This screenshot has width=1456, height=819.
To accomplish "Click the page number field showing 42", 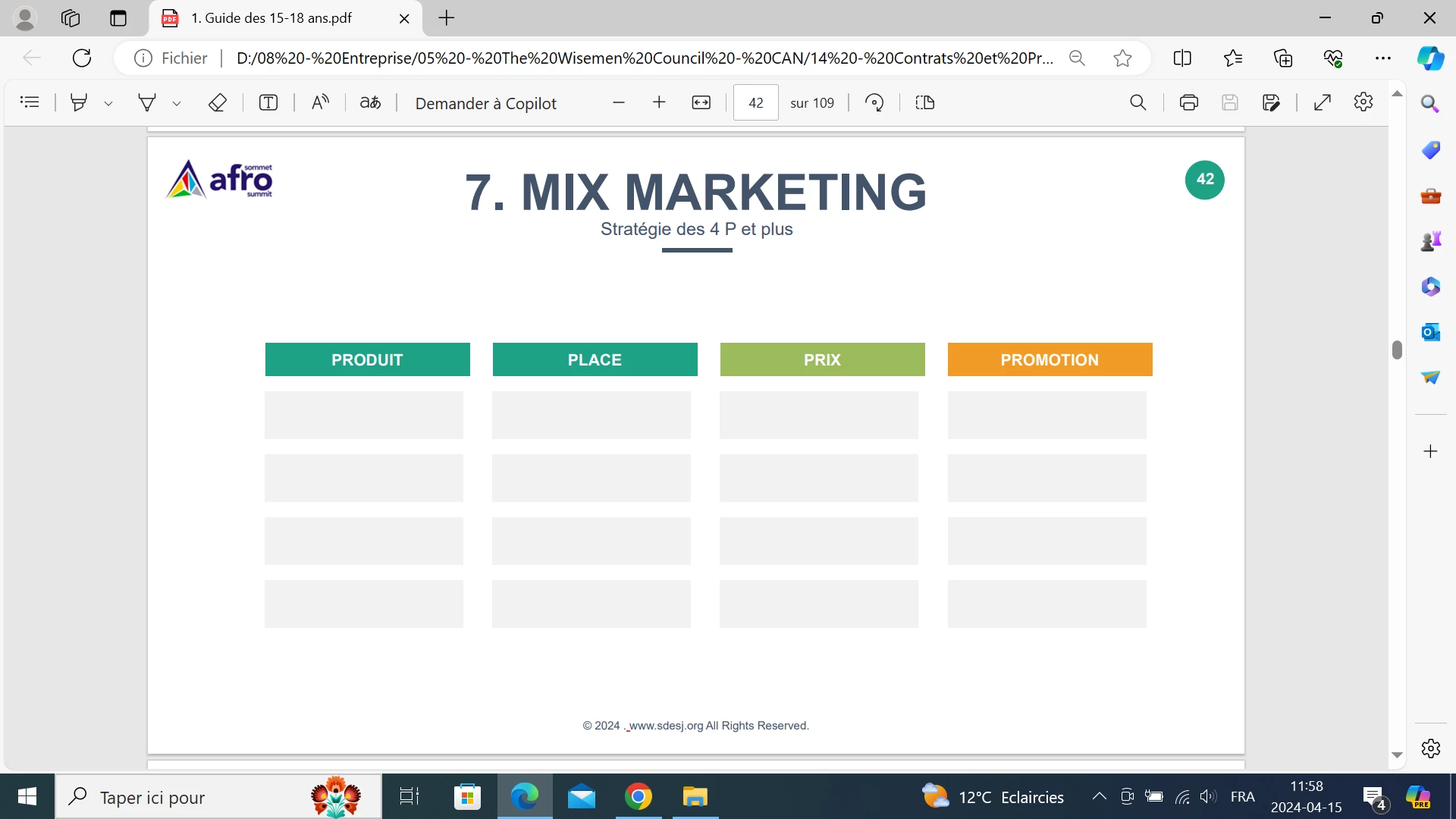I will tap(755, 102).
